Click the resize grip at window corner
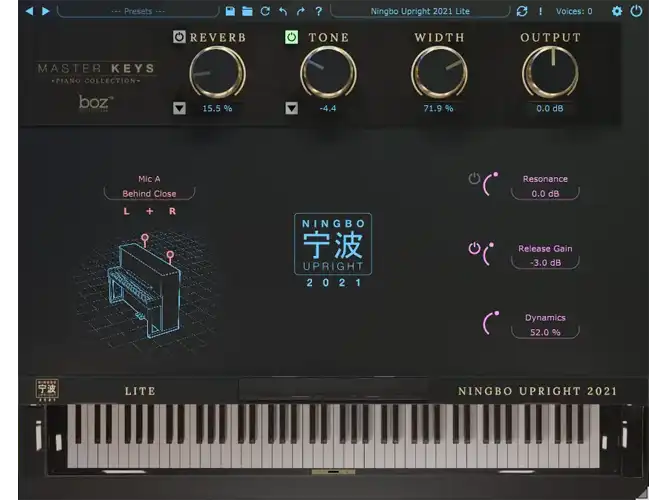 (641, 493)
